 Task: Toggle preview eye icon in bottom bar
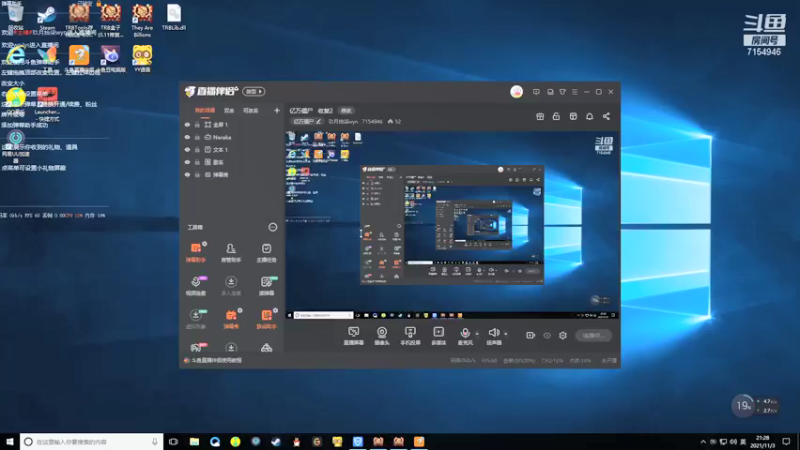coord(547,336)
